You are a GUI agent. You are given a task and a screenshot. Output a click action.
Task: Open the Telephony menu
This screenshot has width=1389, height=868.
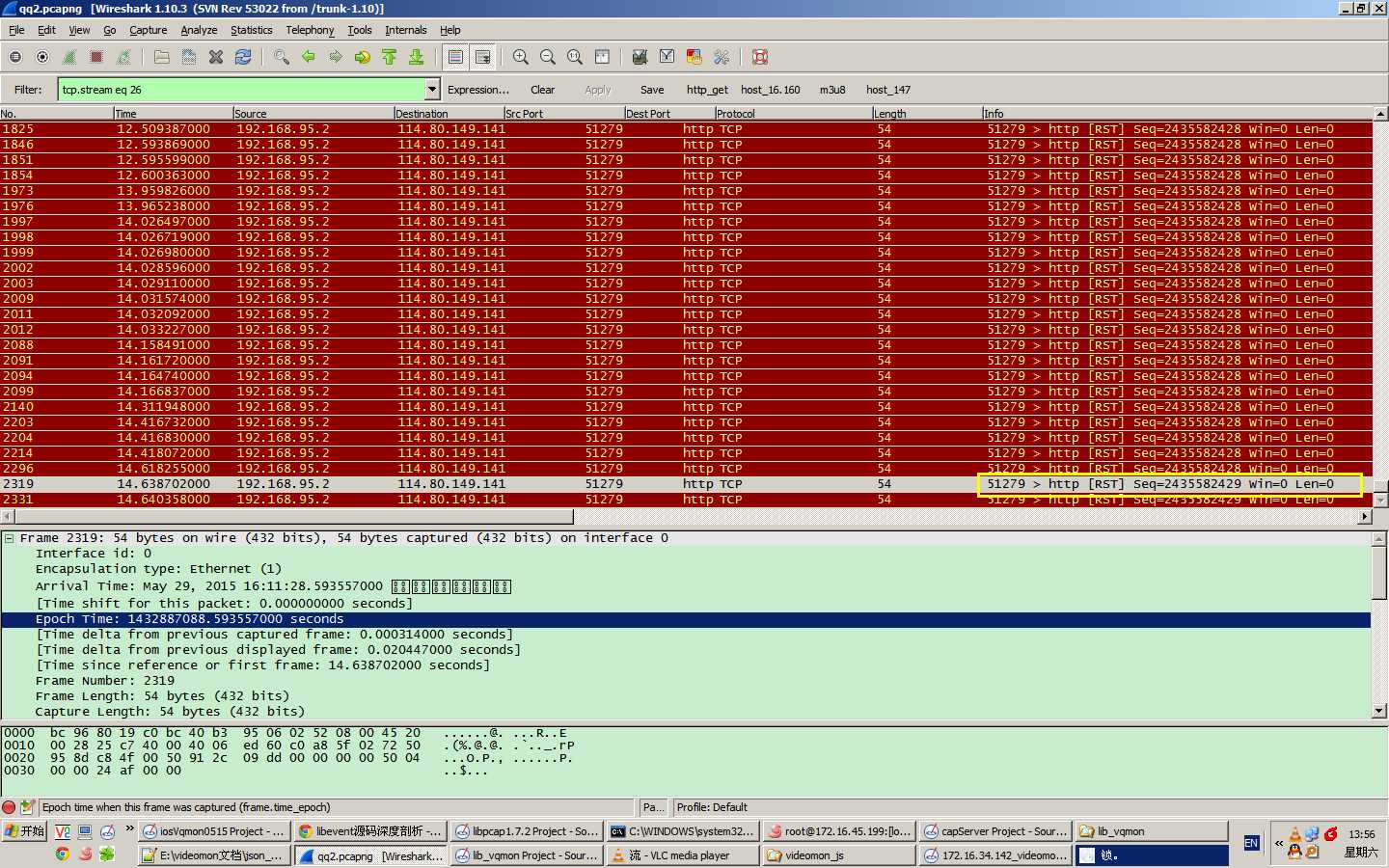[x=310, y=30]
